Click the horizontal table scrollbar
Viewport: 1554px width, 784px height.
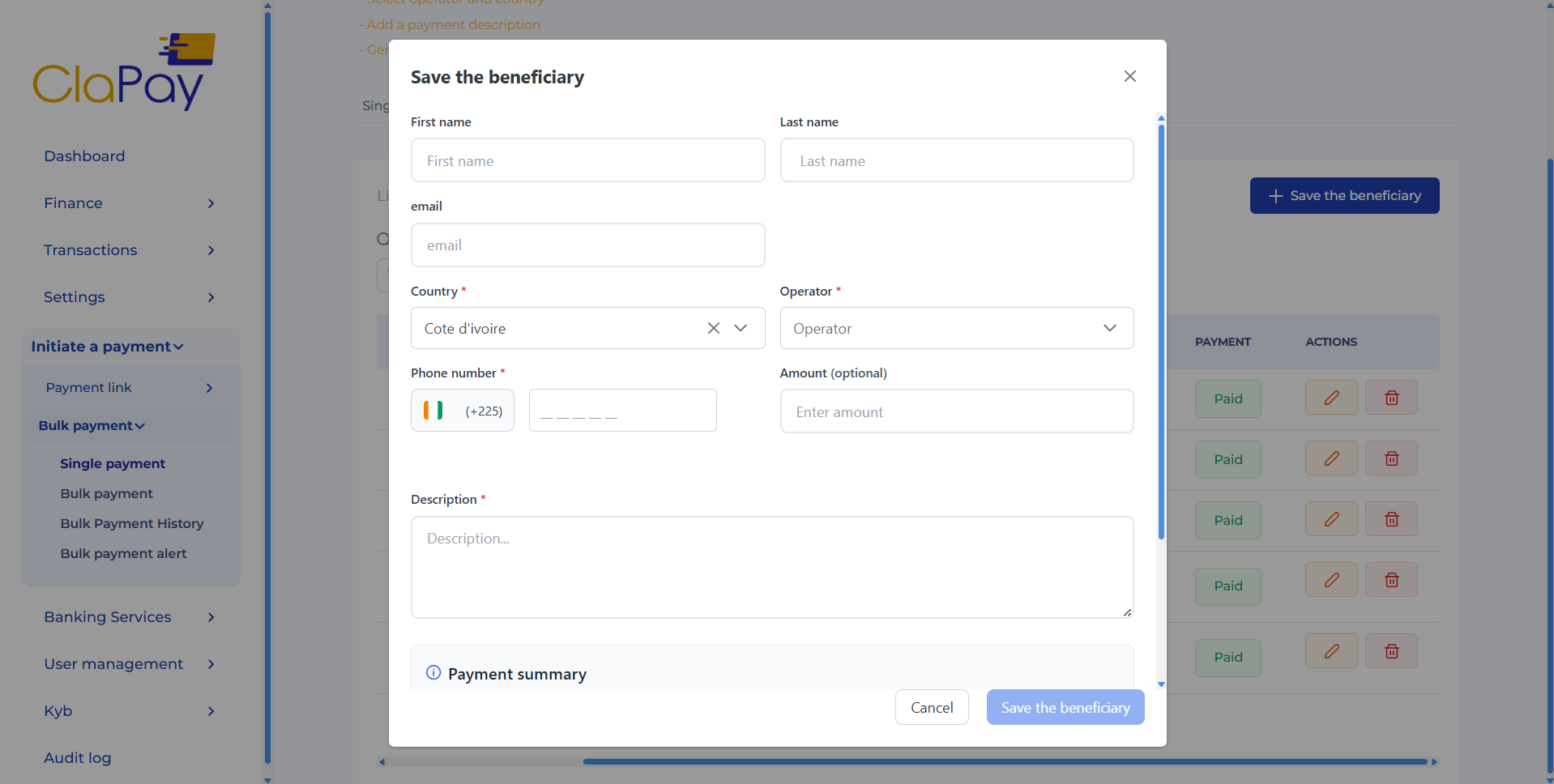(x=1005, y=761)
